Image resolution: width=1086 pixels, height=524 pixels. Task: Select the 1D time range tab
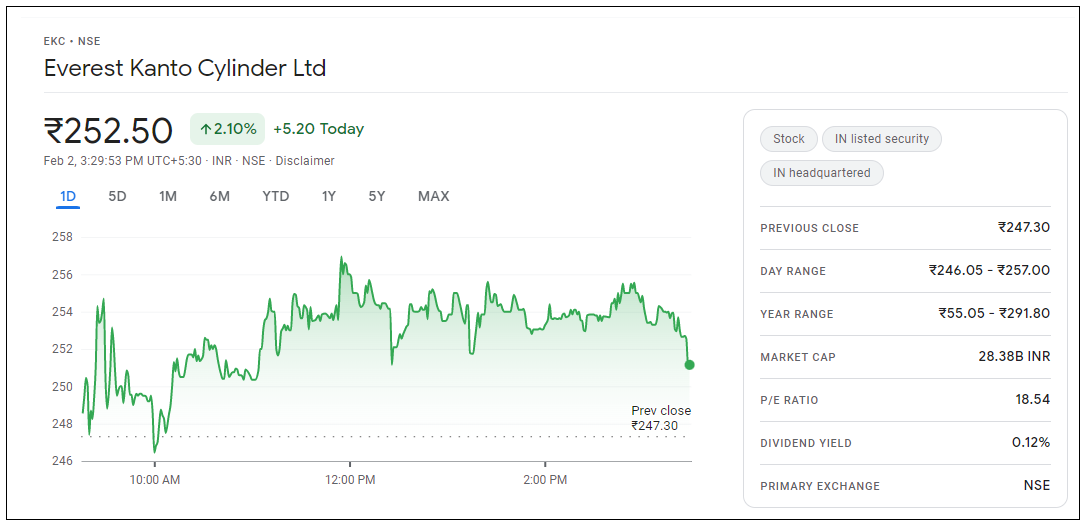point(68,197)
